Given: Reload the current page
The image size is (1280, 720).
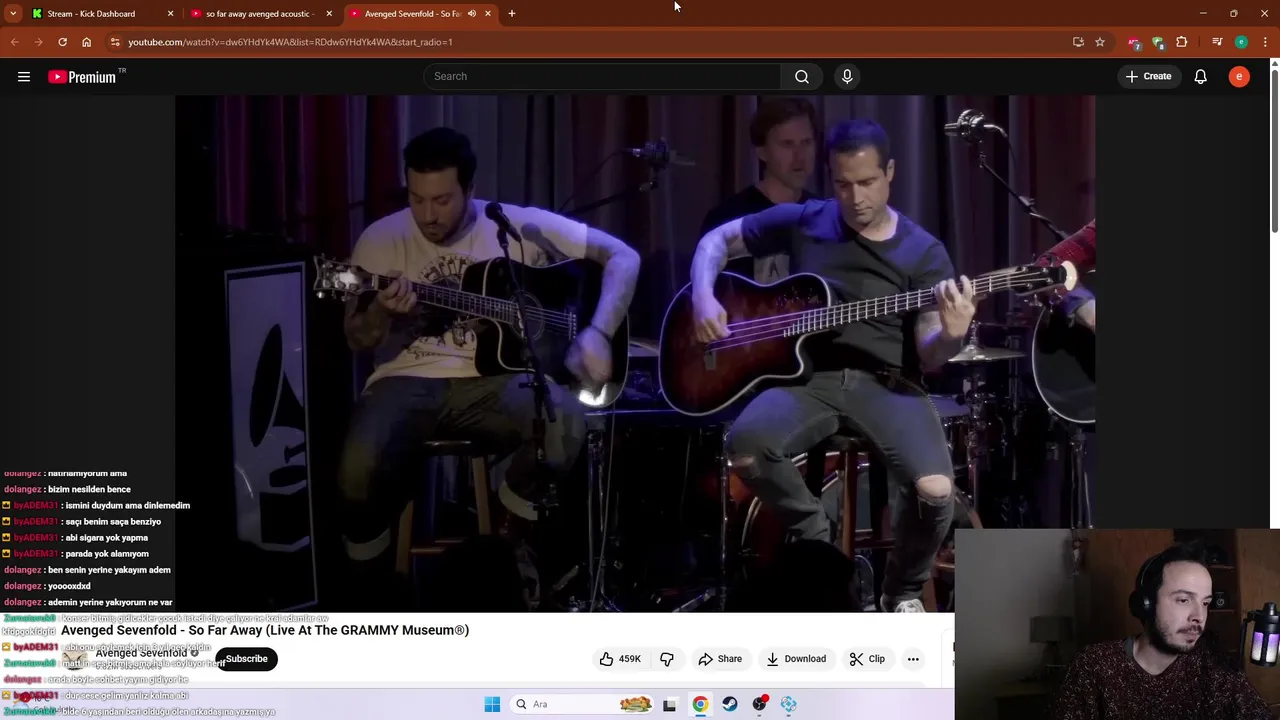Looking at the screenshot, I should tap(62, 42).
